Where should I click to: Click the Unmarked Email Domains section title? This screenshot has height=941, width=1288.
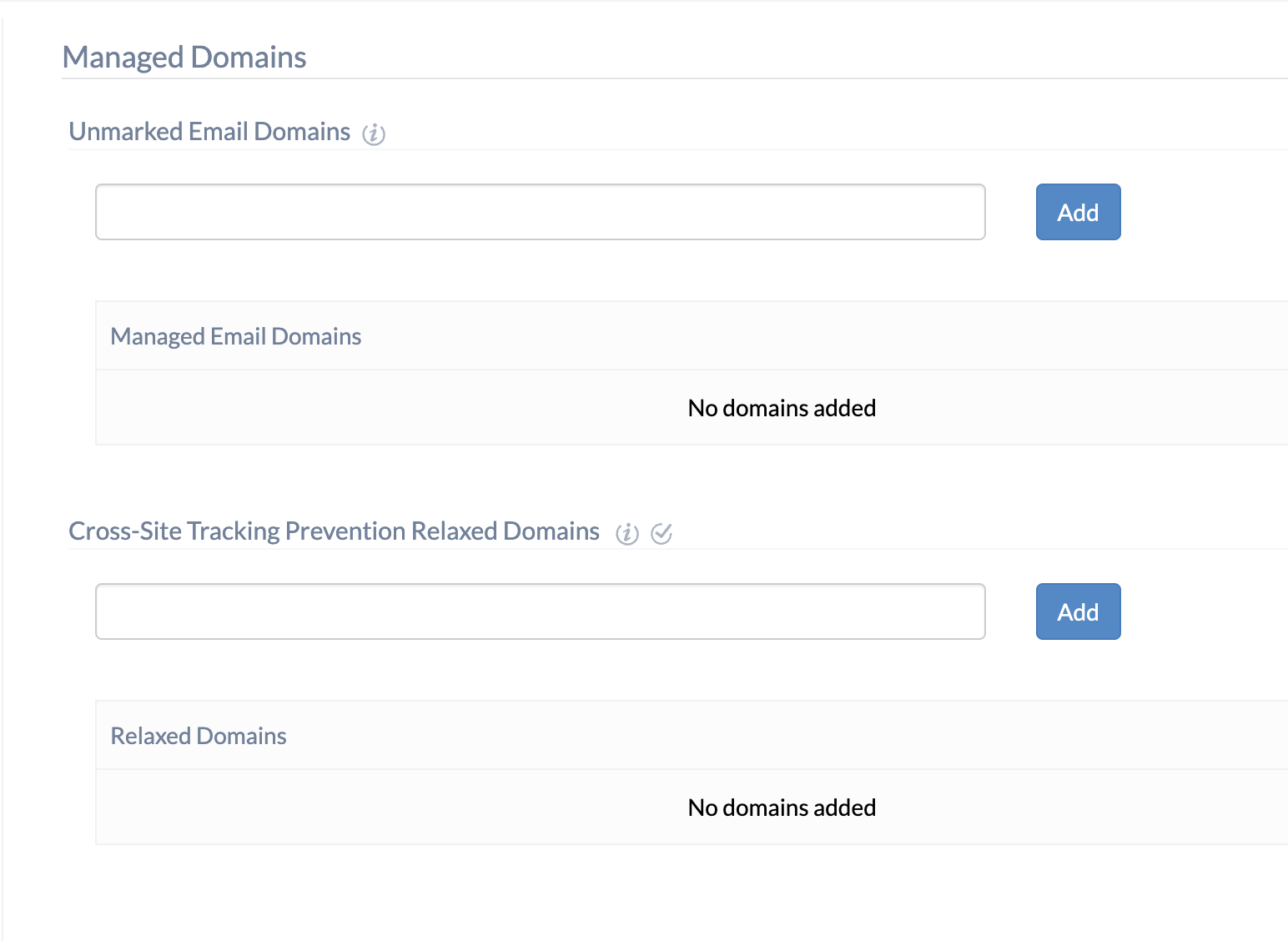(x=210, y=131)
